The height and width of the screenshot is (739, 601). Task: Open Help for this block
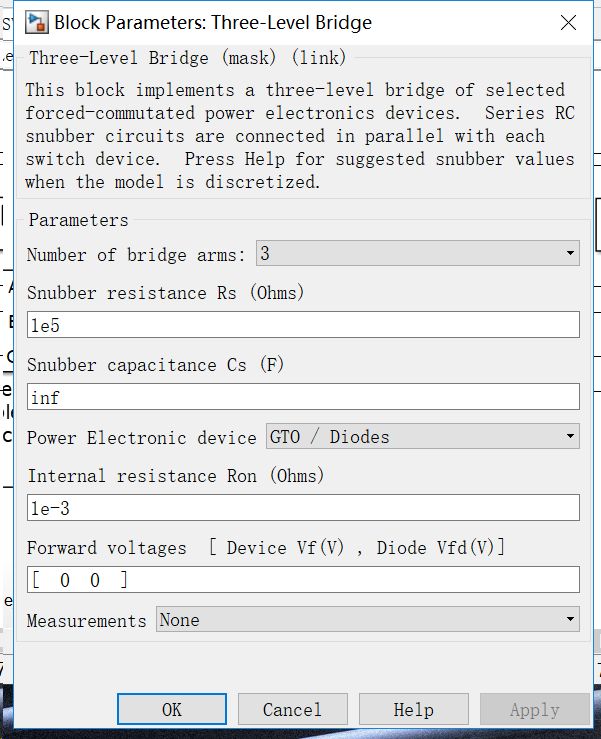(413, 709)
